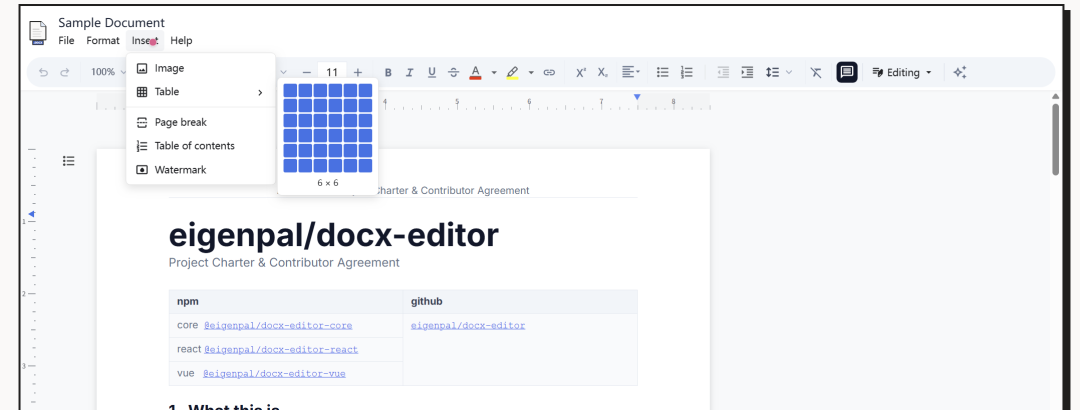Open the line spacing dropdown
The image size is (1080, 410).
click(x=779, y=72)
